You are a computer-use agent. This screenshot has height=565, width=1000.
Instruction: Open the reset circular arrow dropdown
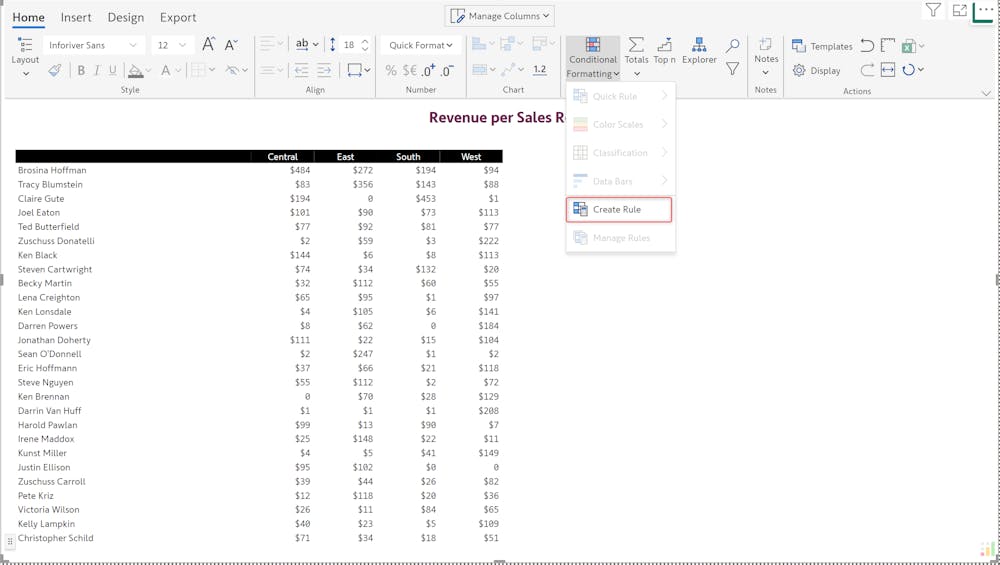coord(913,70)
